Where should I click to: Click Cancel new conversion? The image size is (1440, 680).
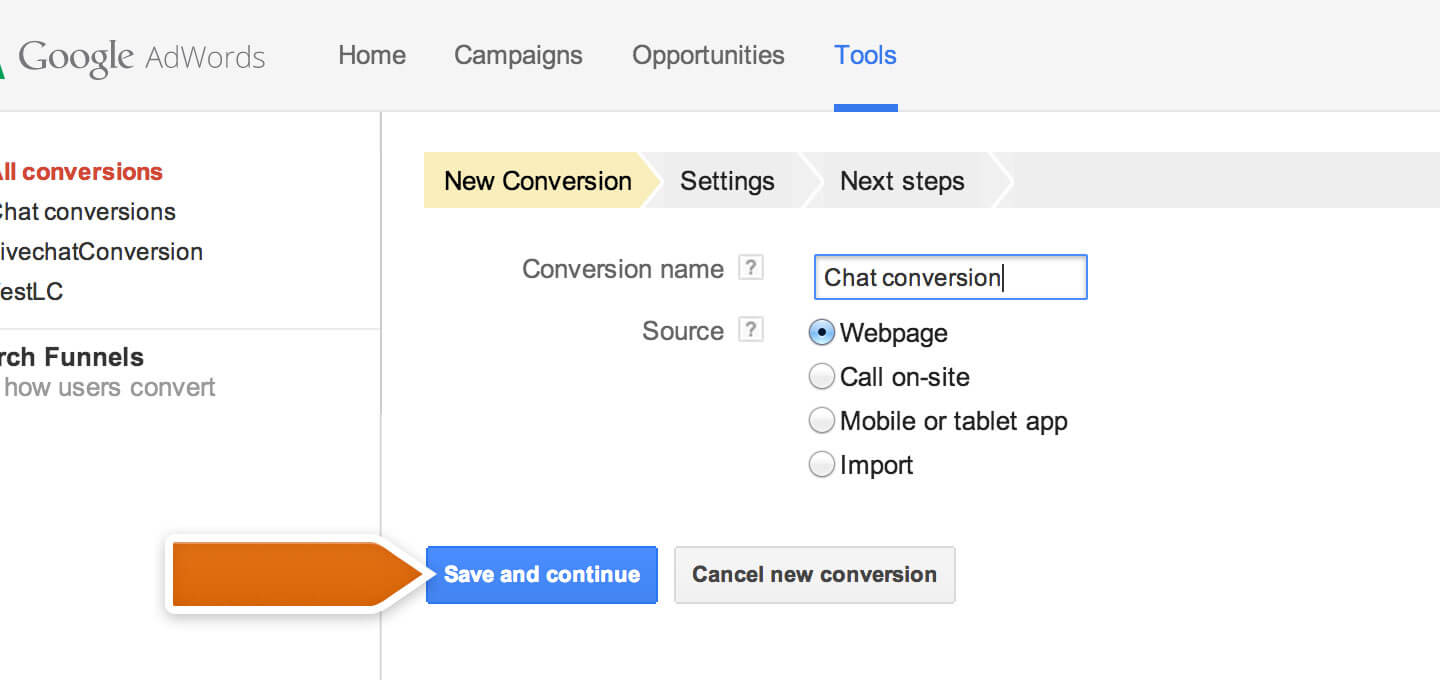[x=814, y=574]
